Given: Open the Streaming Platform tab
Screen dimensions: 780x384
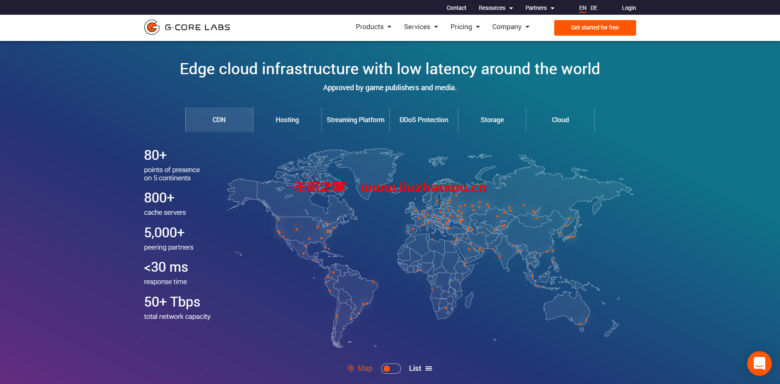Looking at the screenshot, I should [356, 120].
